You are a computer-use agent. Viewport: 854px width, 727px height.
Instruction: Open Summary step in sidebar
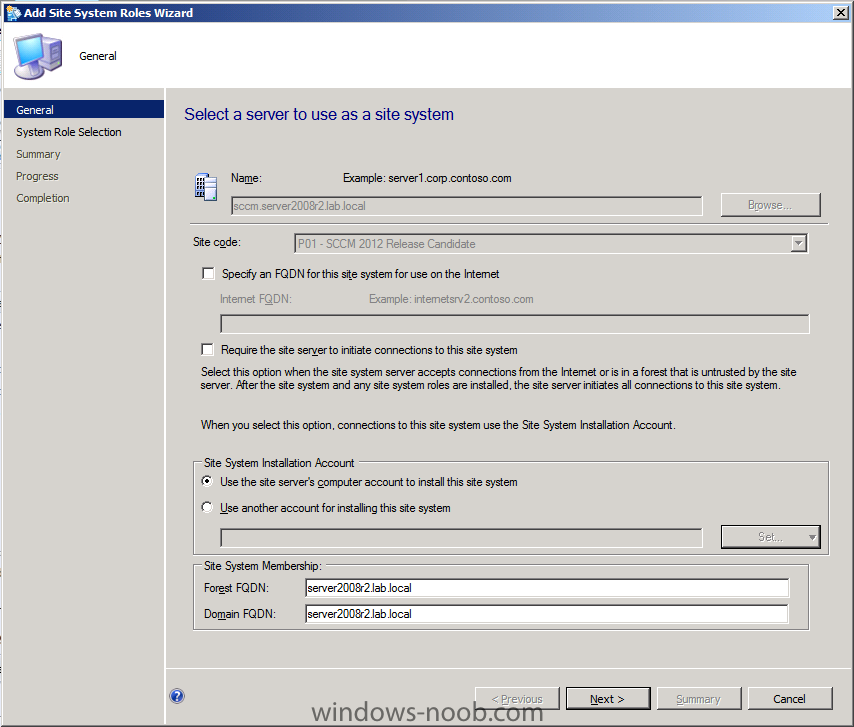pyautogui.click(x=38, y=154)
